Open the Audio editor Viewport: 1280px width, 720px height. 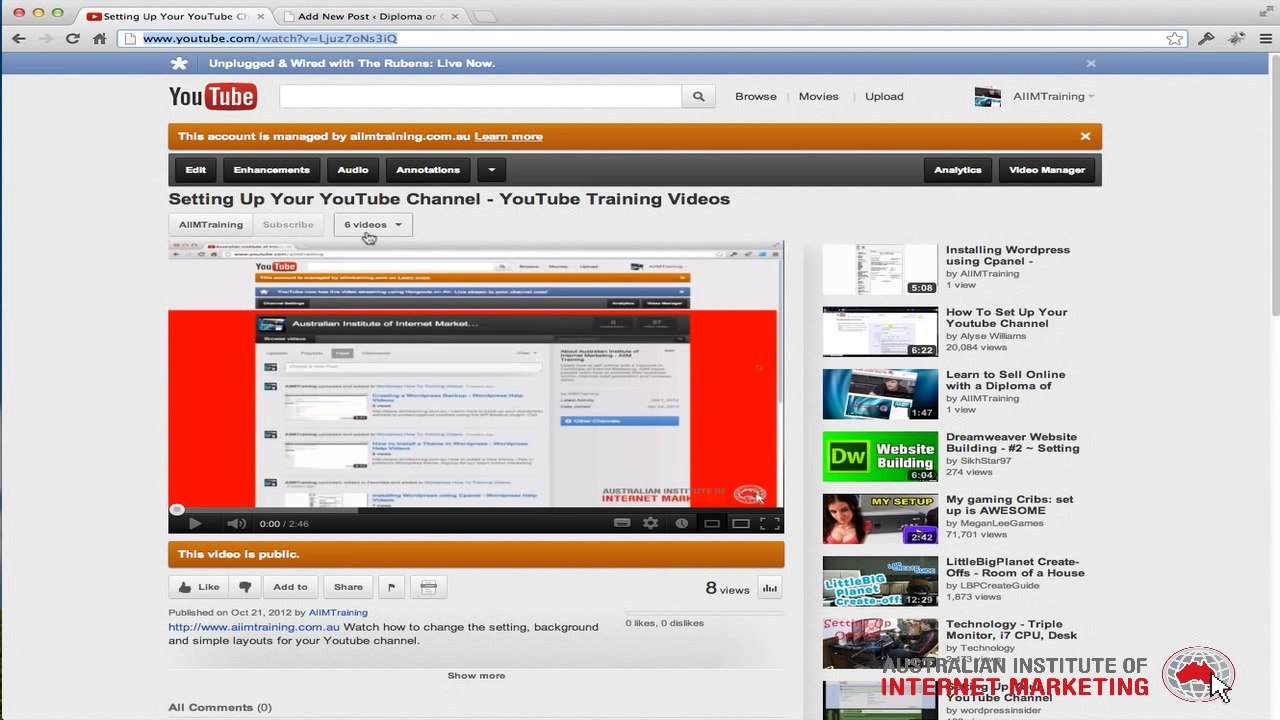353,170
